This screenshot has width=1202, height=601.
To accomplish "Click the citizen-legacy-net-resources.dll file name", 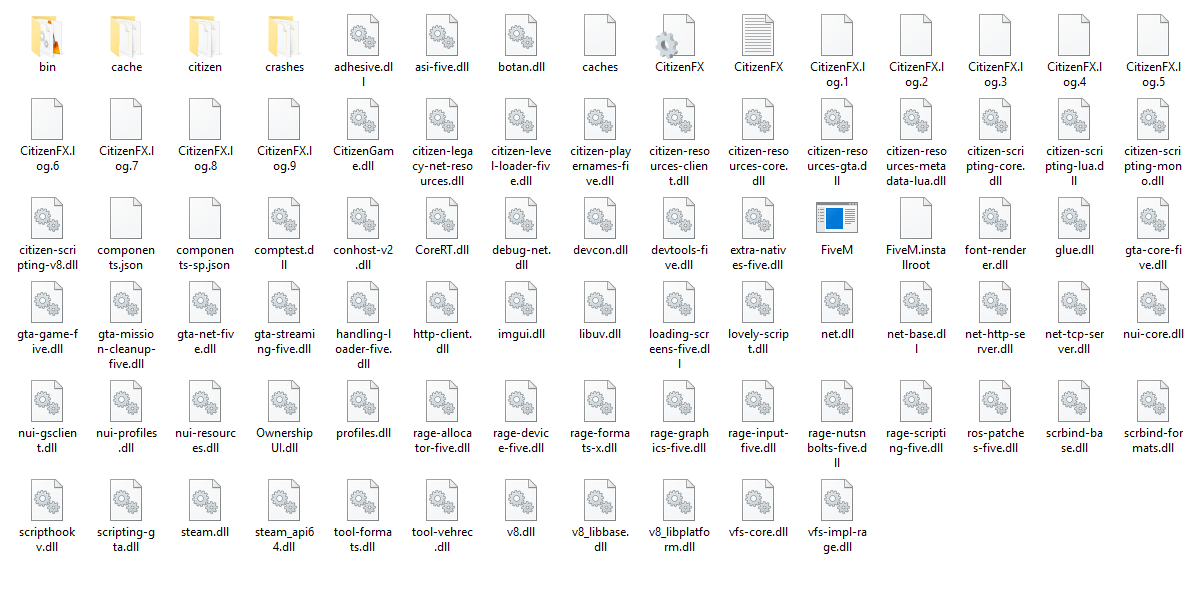I will pos(443,166).
